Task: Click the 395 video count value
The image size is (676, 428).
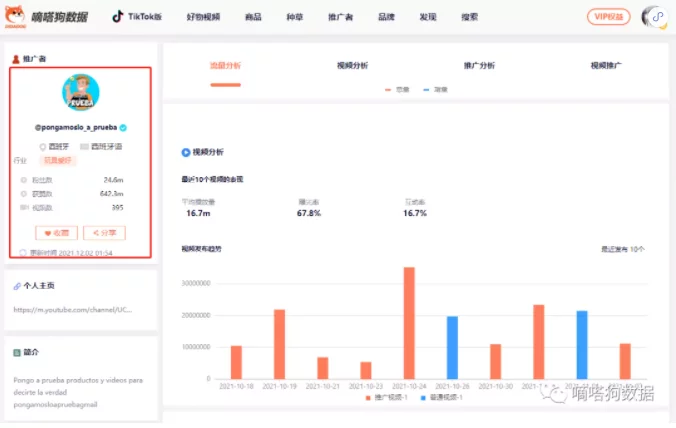Action: tap(118, 208)
